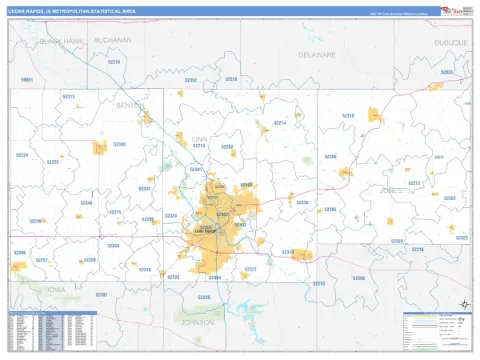
Task: Click ZIP code 52354 label
Action: 113,246
